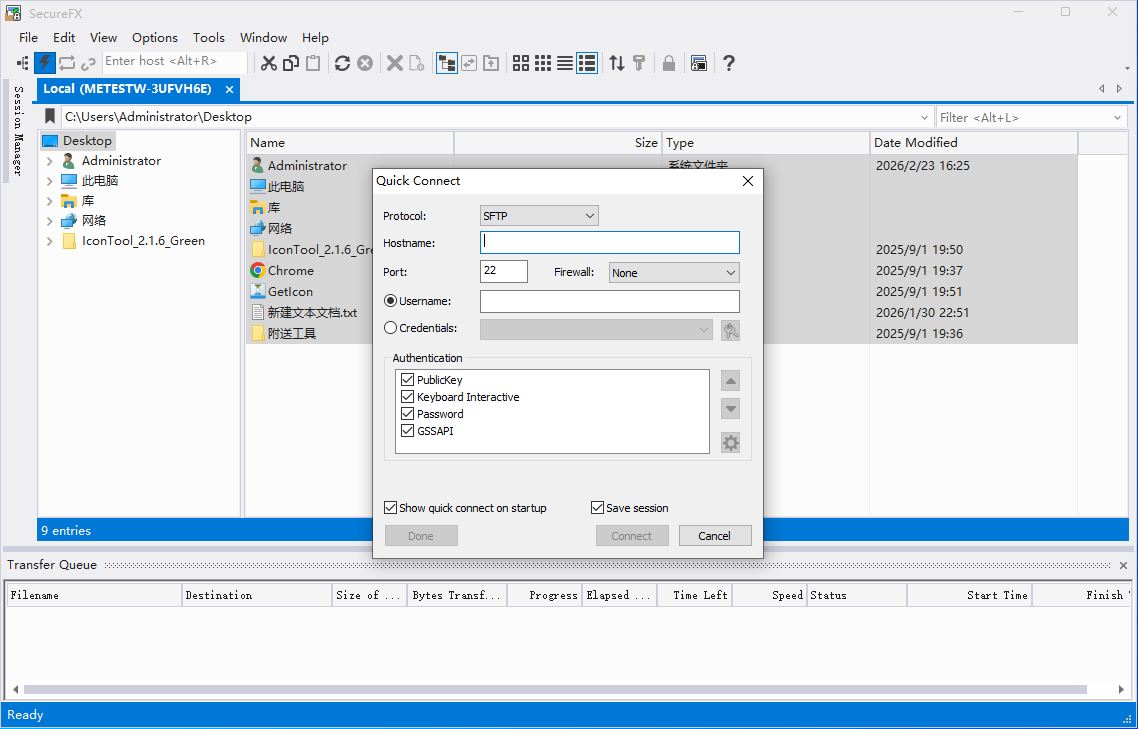Image resolution: width=1138 pixels, height=729 pixels.
Task: Open the Tools menu
Action: [209, 37]
